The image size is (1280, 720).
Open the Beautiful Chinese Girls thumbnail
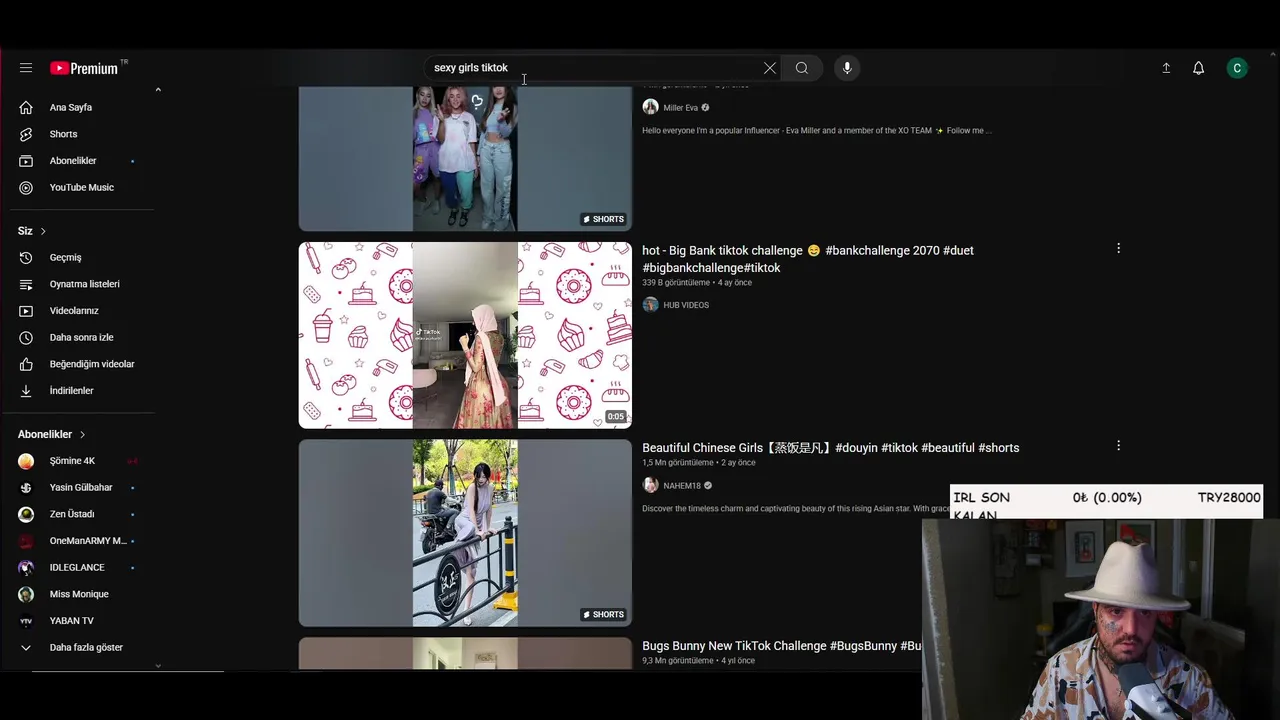pos(465,533)
